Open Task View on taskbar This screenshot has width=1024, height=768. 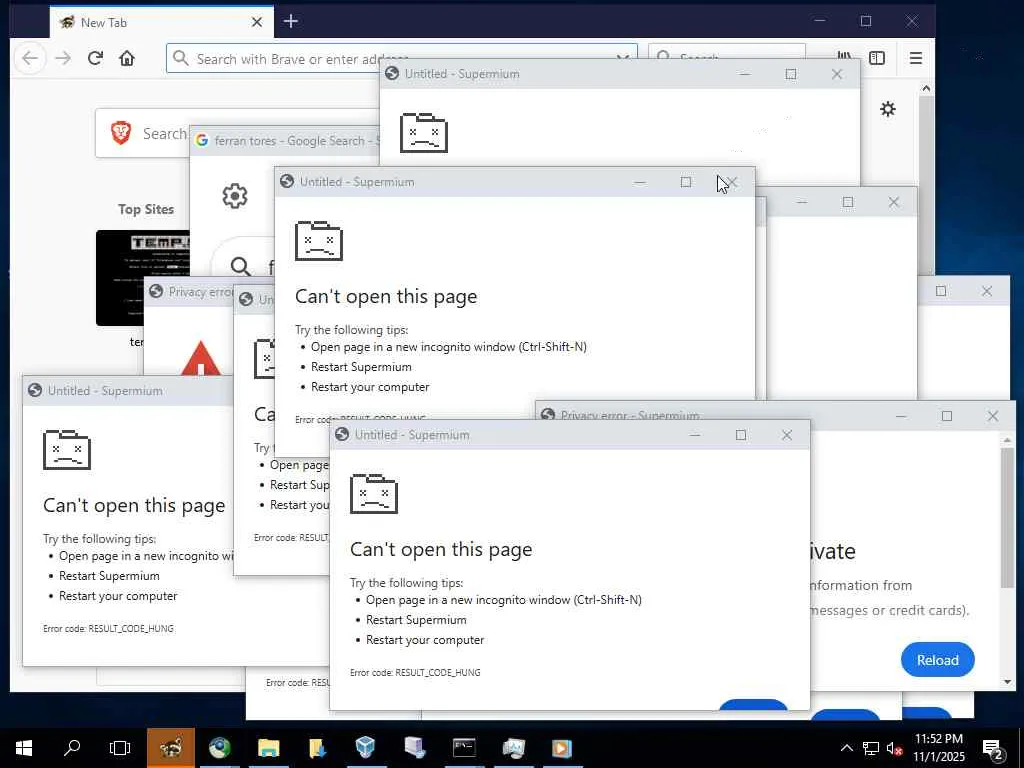click(x=120, y=748)
